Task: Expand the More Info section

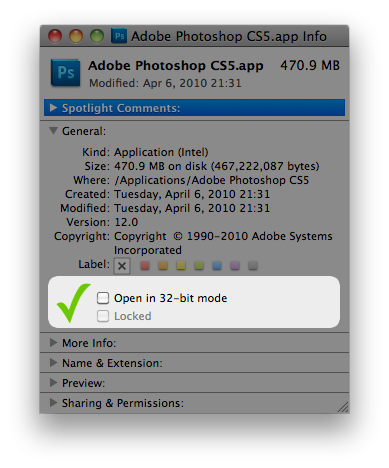Action: click(53, 343)
